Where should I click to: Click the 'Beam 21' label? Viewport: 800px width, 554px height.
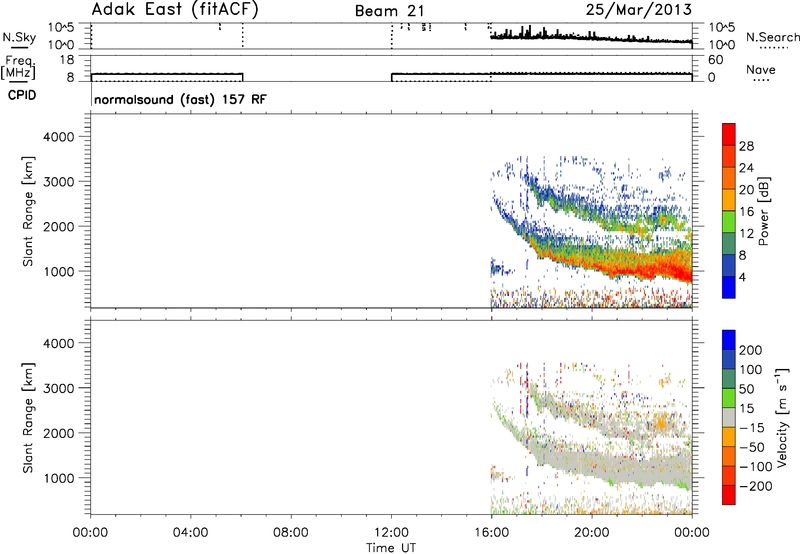tap(390, 11)
